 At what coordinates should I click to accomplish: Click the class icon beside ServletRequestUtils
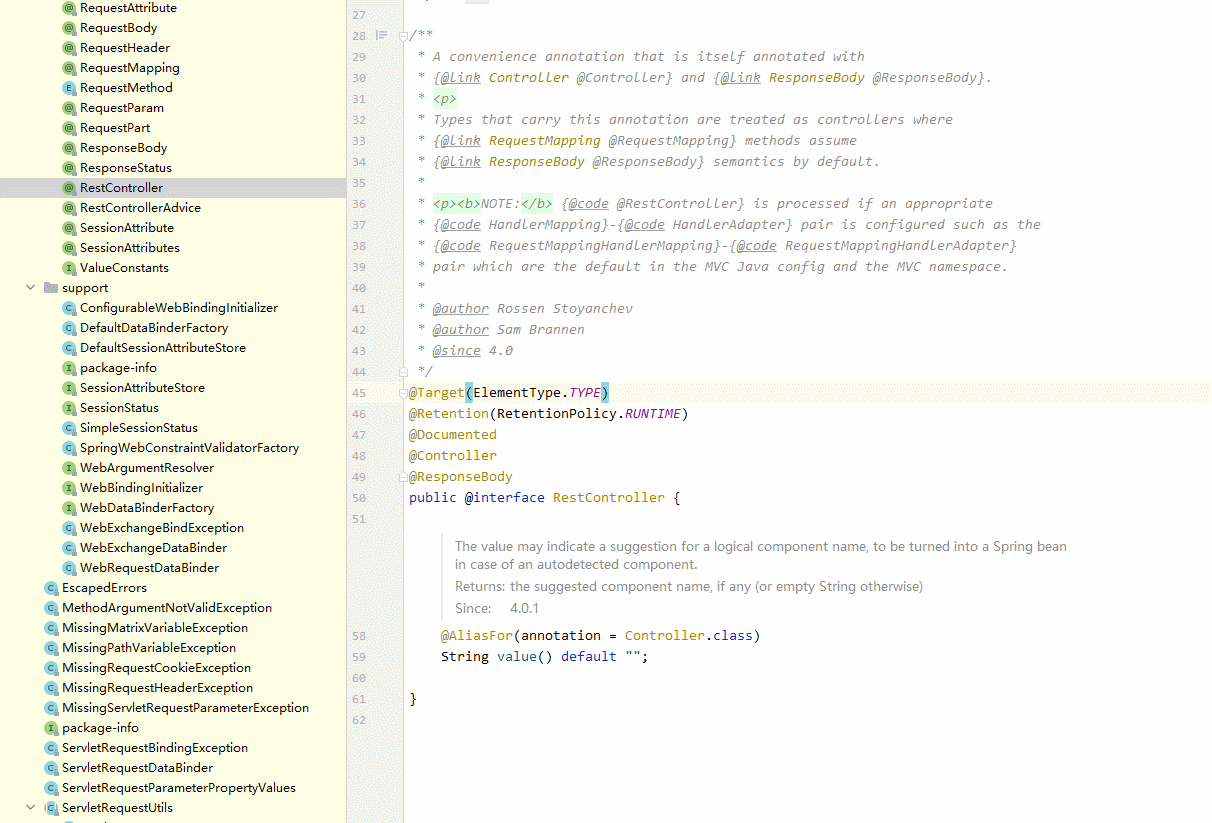[x=51, y=808]
